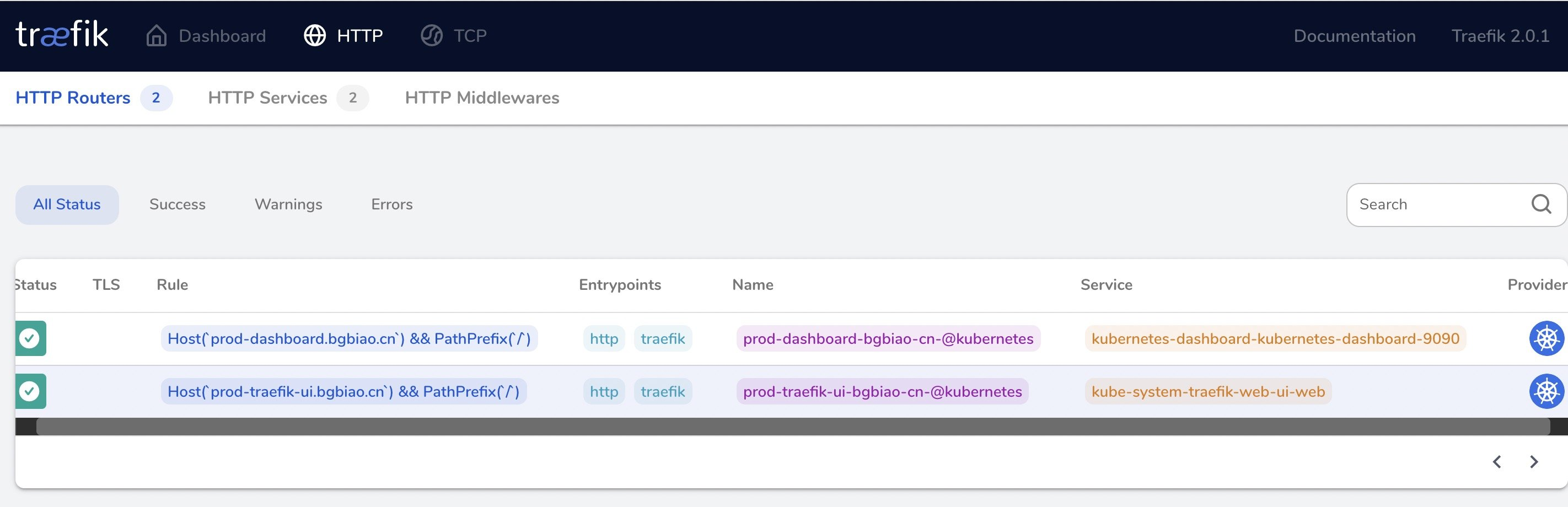
Task: Switch to HTTP Middlewares tab
Action: point(482,98)
